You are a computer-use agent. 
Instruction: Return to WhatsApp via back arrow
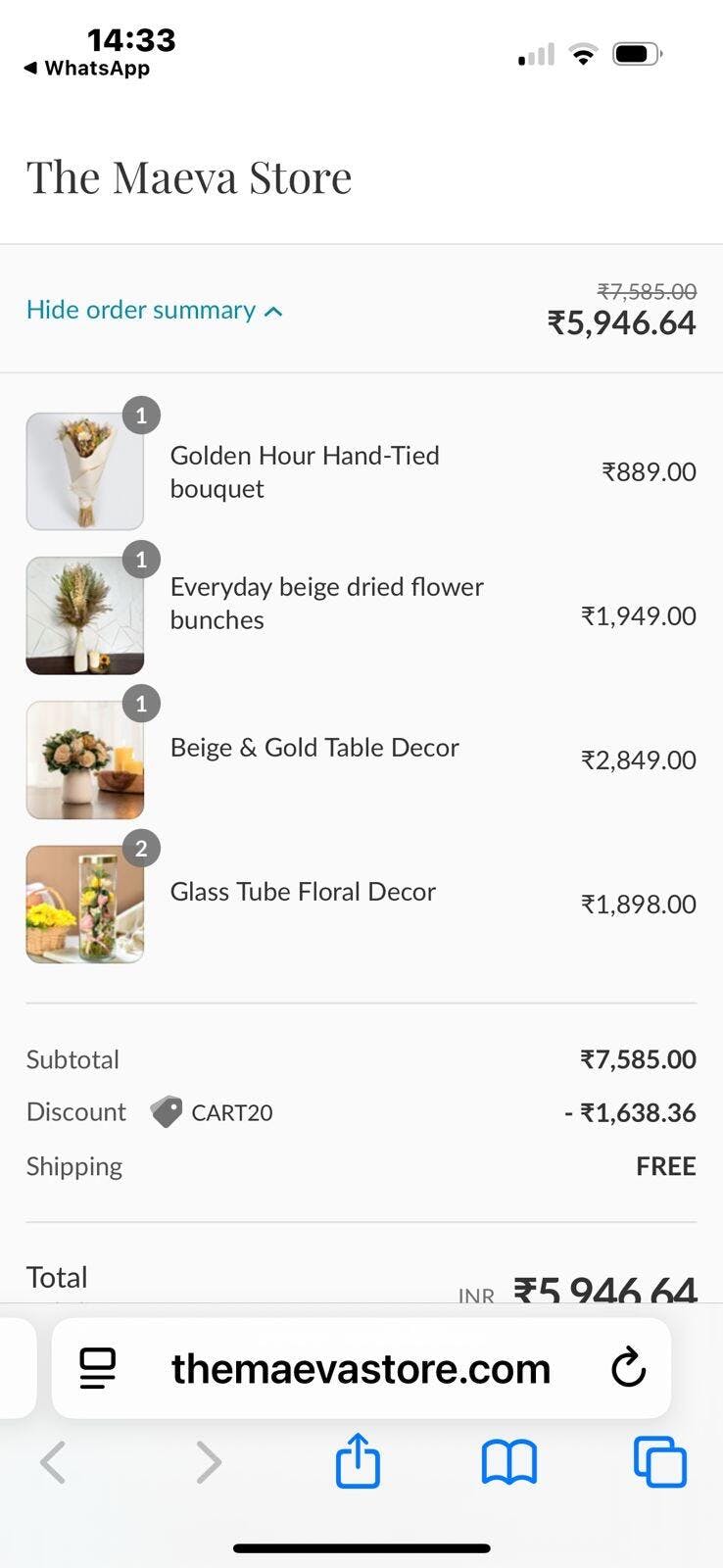(31, 69)
